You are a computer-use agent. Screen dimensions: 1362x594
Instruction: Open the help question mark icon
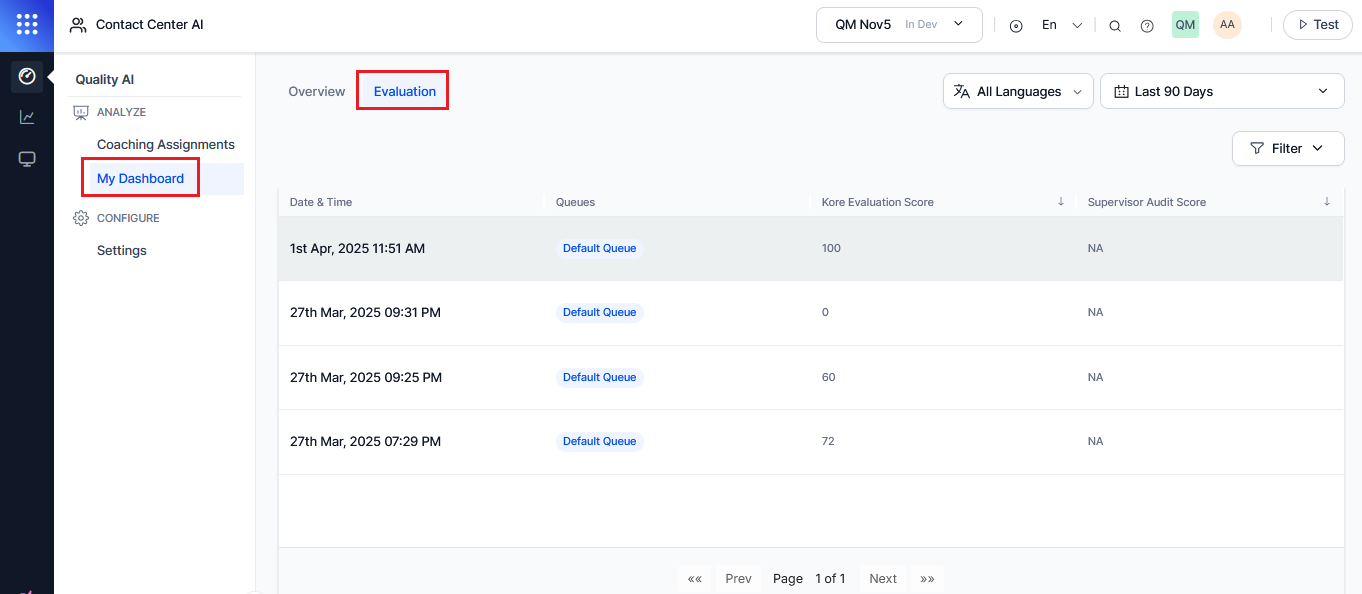pyautogui.click(x=1147, y=26)
